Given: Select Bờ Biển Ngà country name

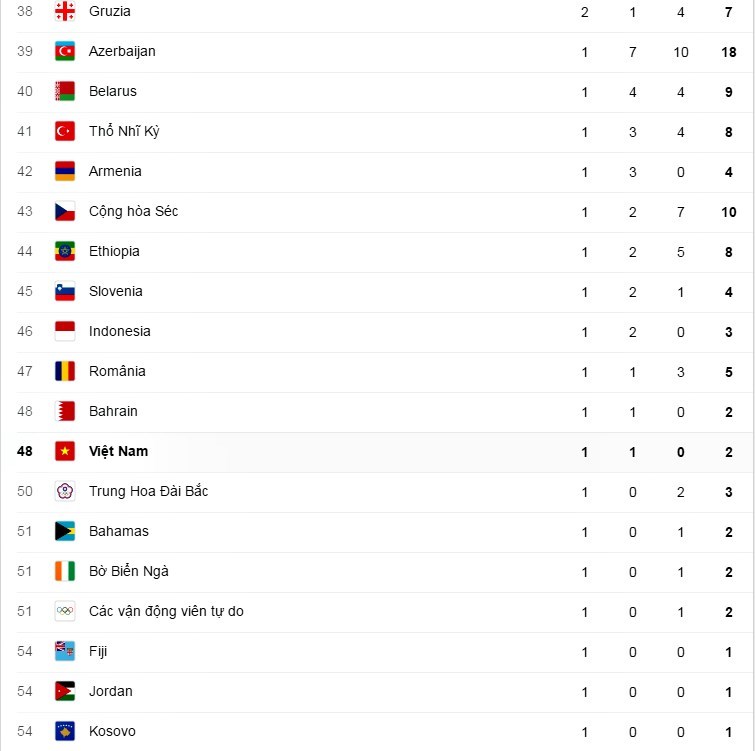Looking at the screenshot, I should 128,571.
